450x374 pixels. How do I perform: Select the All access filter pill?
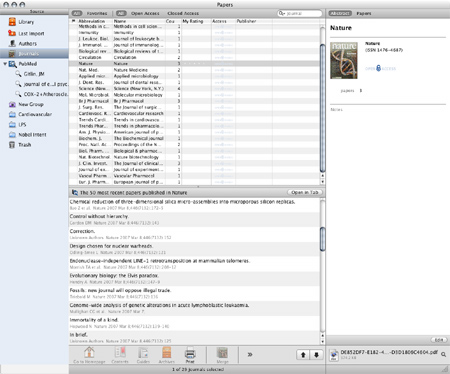click(x=121, y=13)
